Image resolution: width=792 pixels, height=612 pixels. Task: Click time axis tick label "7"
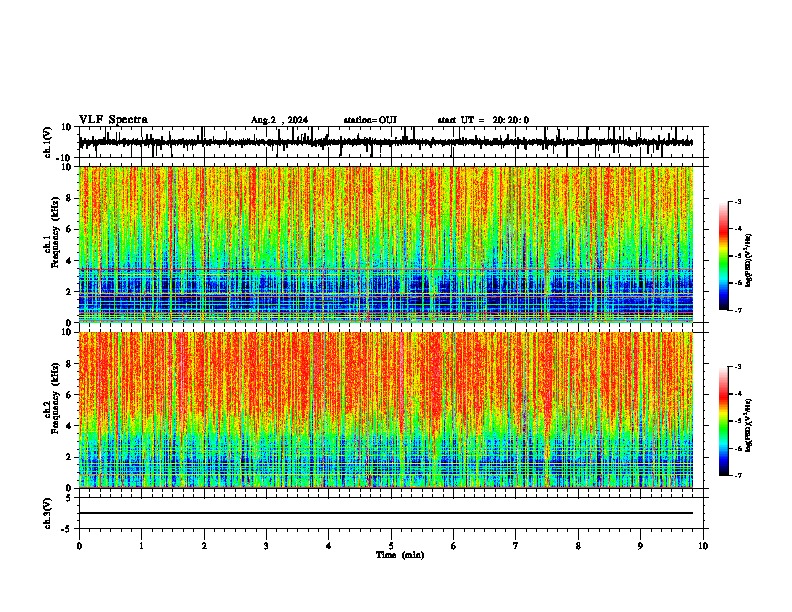(516, 546)
